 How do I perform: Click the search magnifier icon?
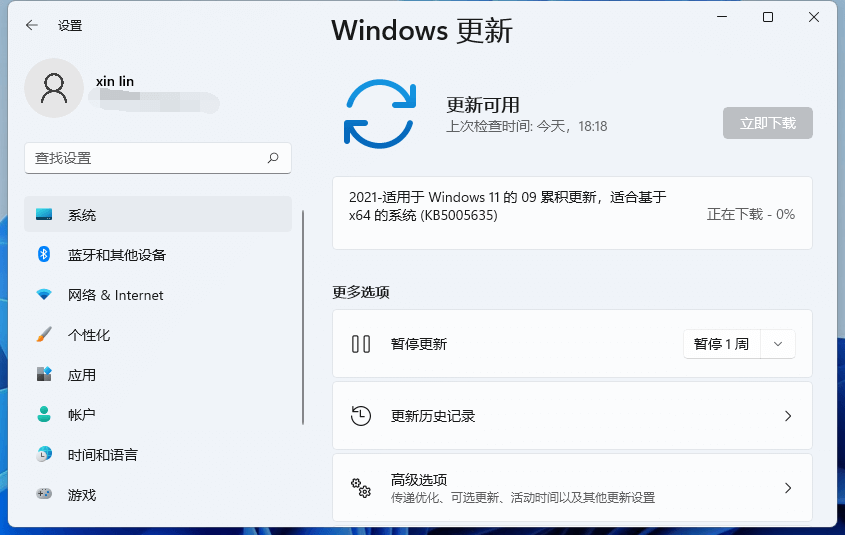click(x=273, y=158)
